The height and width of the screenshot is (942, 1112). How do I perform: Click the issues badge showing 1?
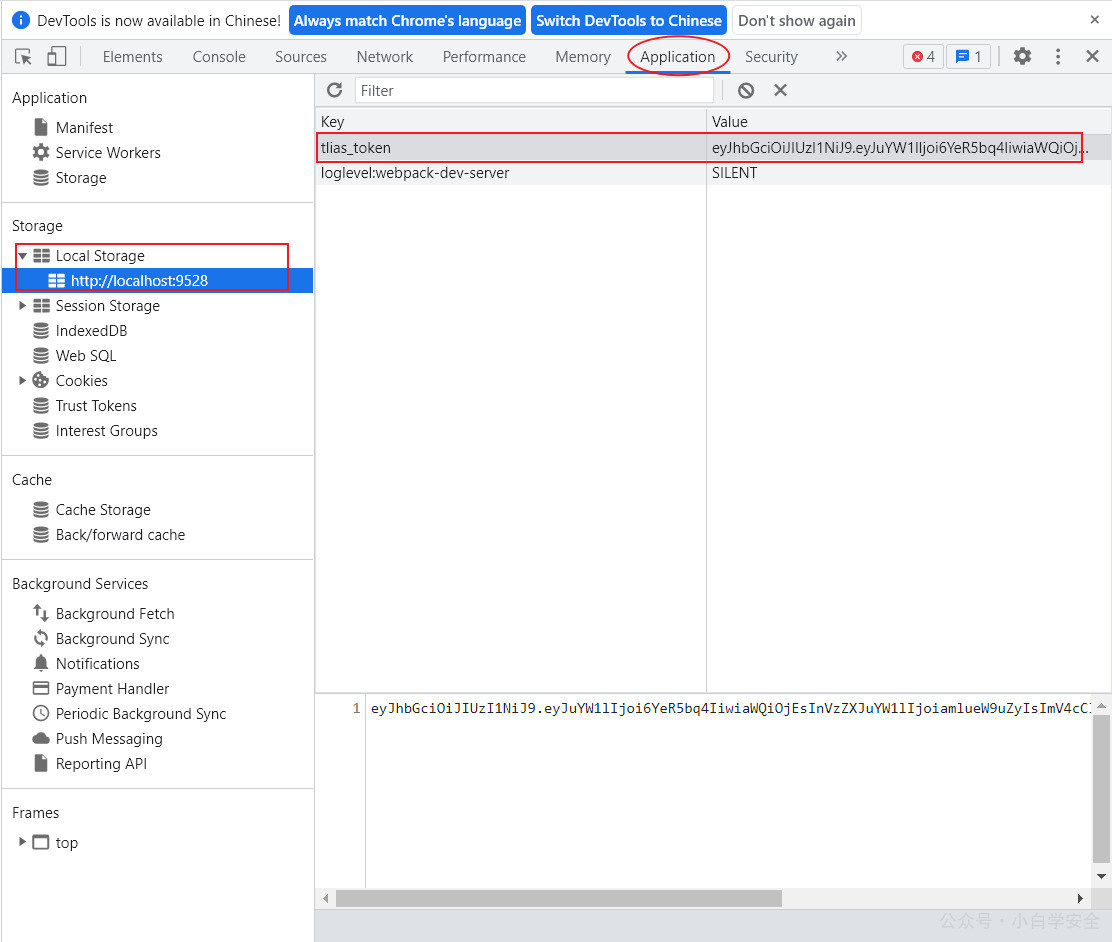969,57
